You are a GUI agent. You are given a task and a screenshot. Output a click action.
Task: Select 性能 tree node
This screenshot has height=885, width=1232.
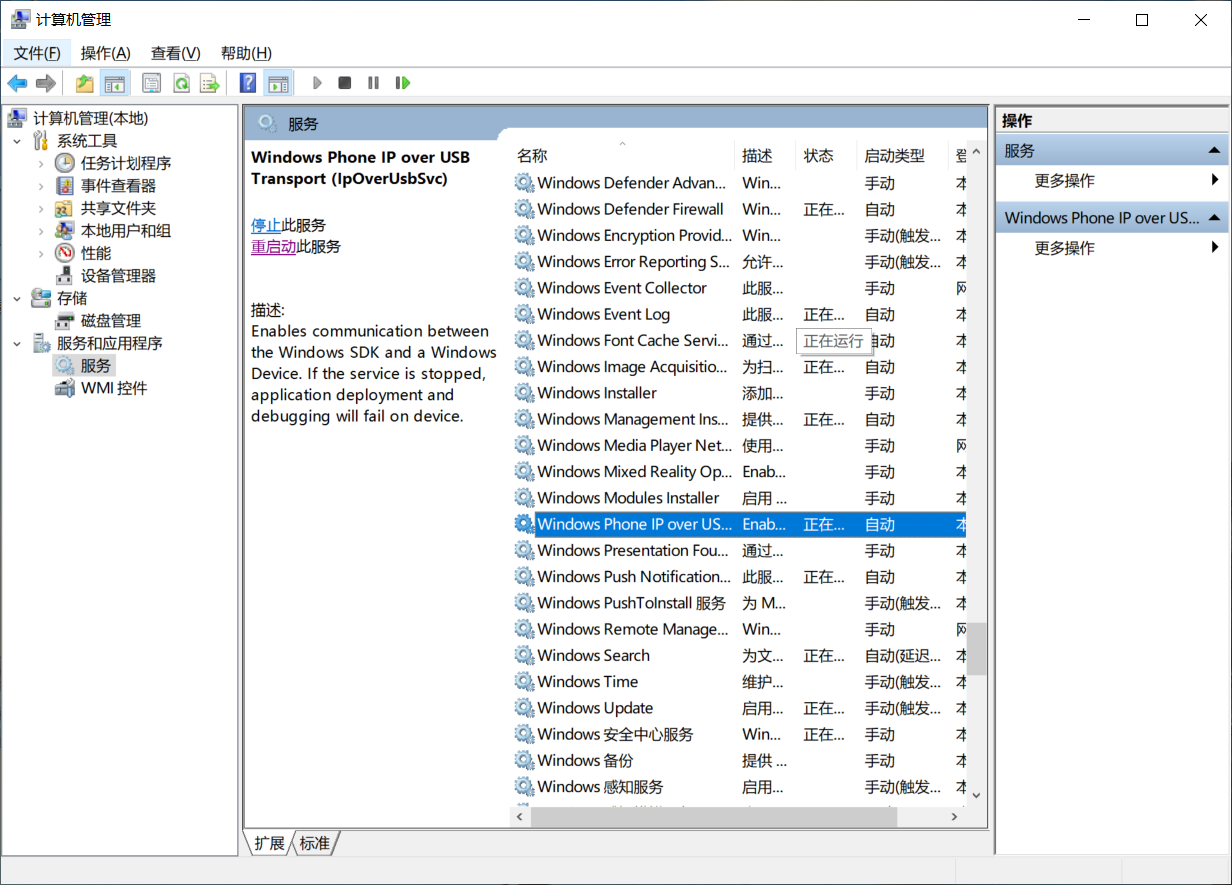[x=96, y=253]
